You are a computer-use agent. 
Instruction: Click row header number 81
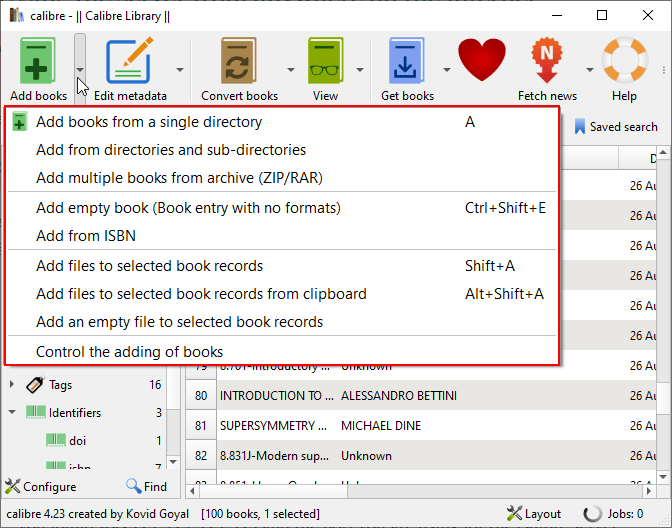click(x=201, y=425)
